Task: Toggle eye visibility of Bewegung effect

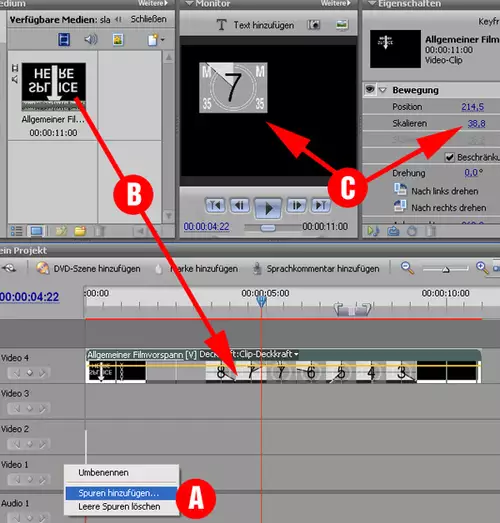Action: (370, 89)
